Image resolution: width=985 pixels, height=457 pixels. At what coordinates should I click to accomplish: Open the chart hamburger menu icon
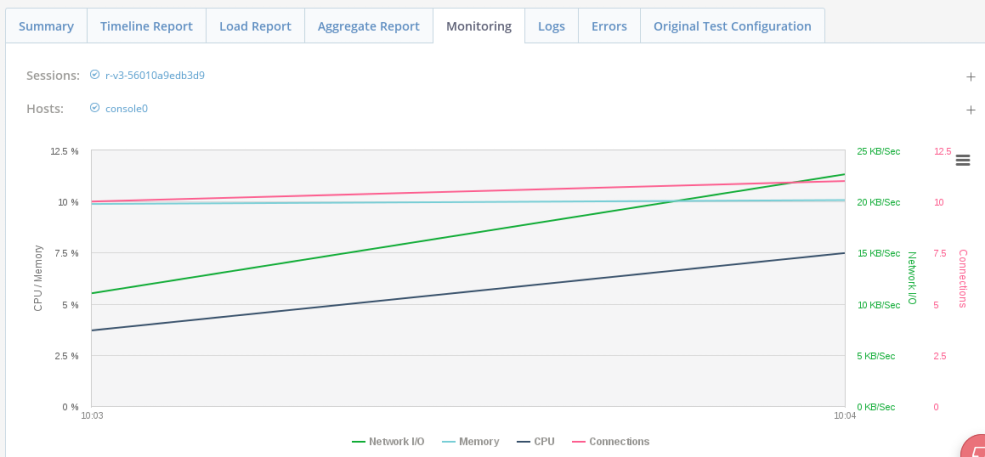(963, 160)
